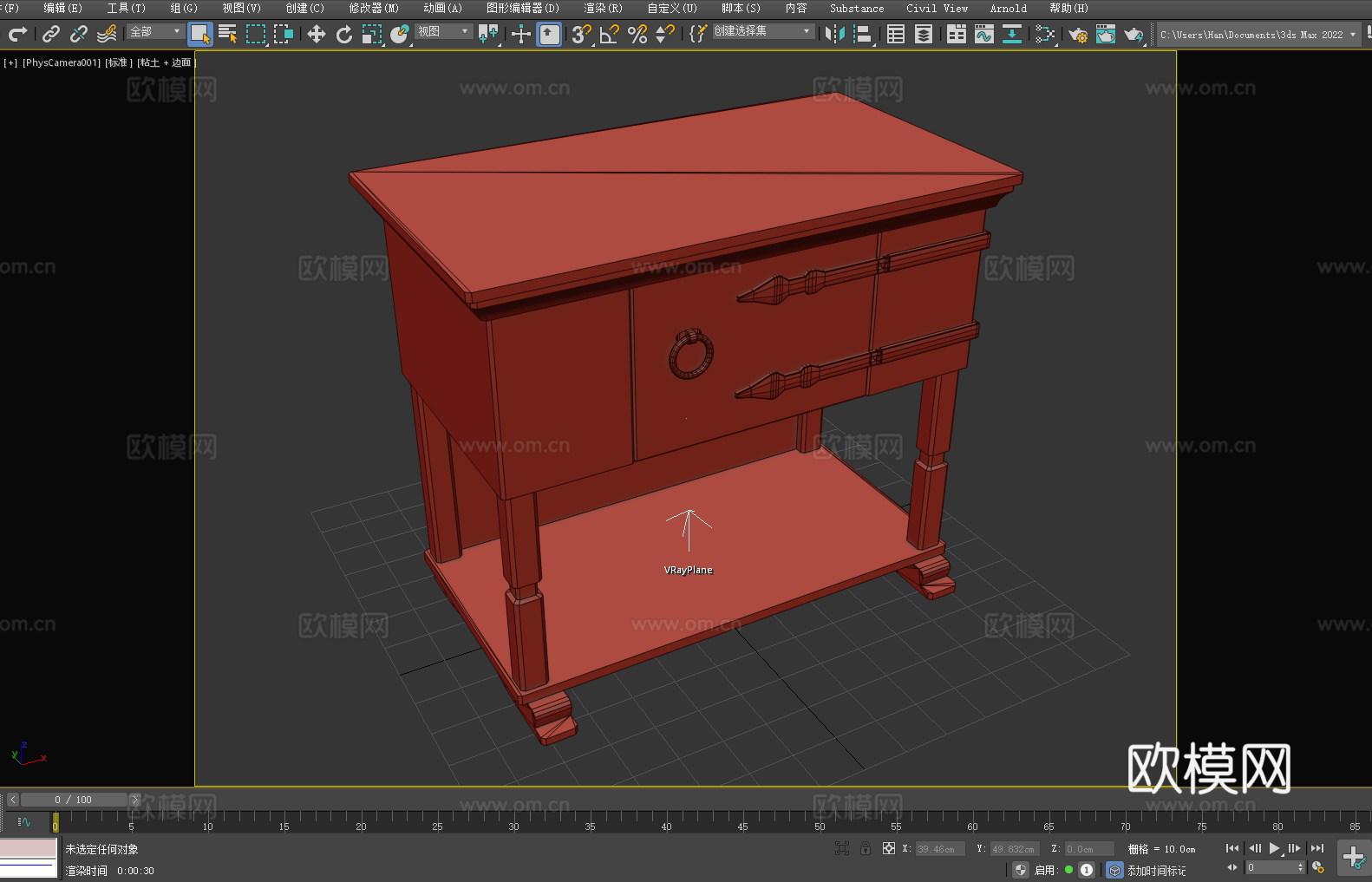Image resolution: width=1372 pixels, height=882 pixels.
Task: Click the Play Animation button
Action: [1275, 848]
